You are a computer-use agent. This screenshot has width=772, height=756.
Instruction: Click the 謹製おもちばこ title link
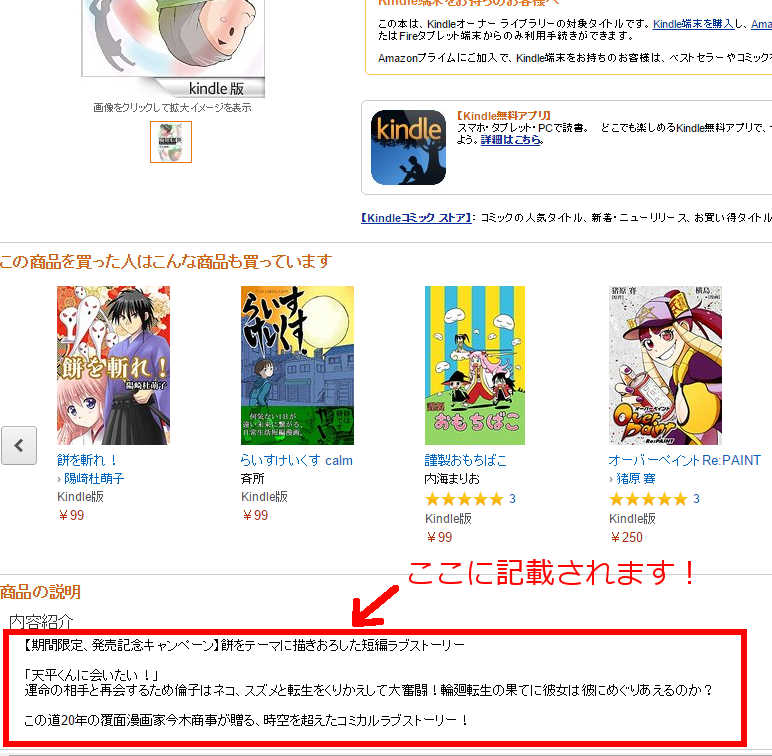(x=465, y=460)
